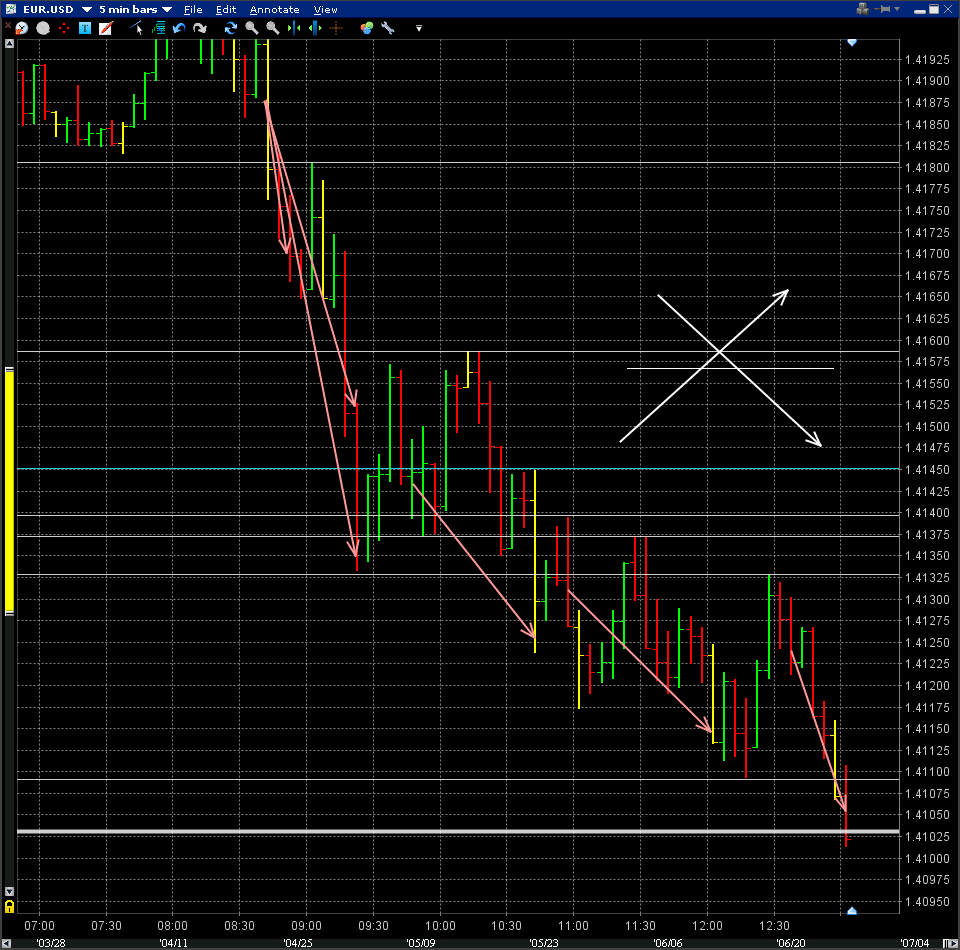The height and width of the screenshot is (950, 960).
Task: Click the 1.41450 price axis label
Action: (x=928, y=470)
